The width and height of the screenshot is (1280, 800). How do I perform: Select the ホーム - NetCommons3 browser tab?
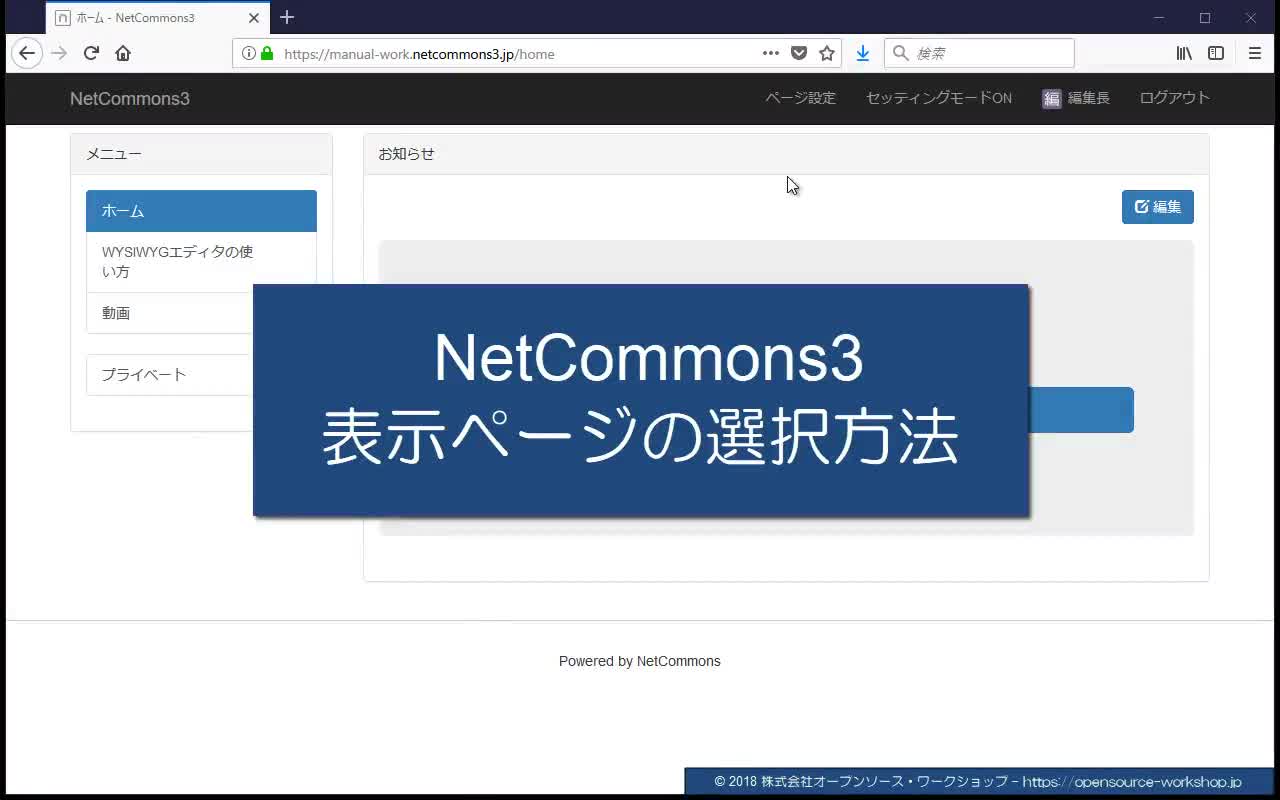tap(158, 18)
